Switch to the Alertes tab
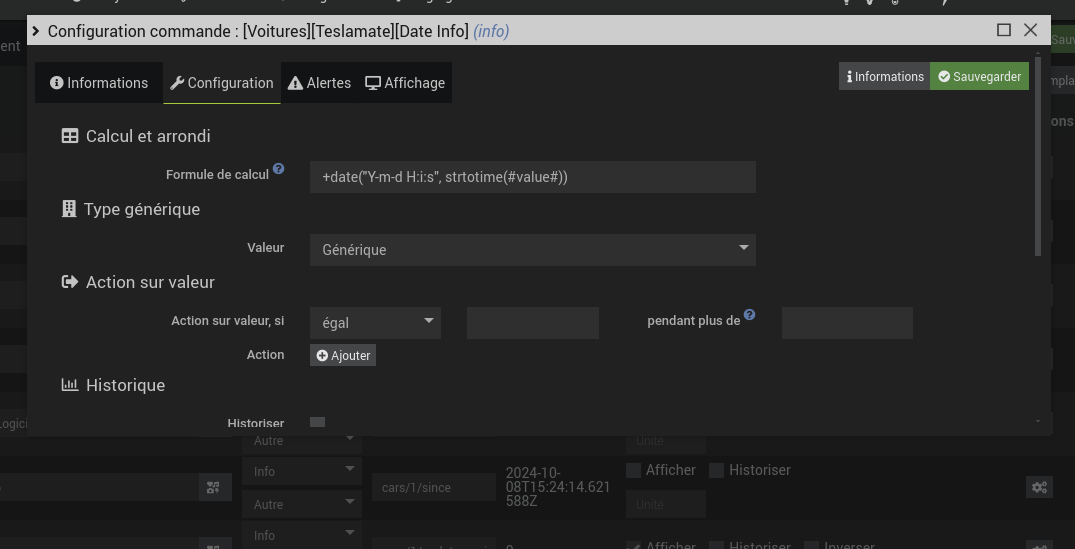 coord(319,83)
